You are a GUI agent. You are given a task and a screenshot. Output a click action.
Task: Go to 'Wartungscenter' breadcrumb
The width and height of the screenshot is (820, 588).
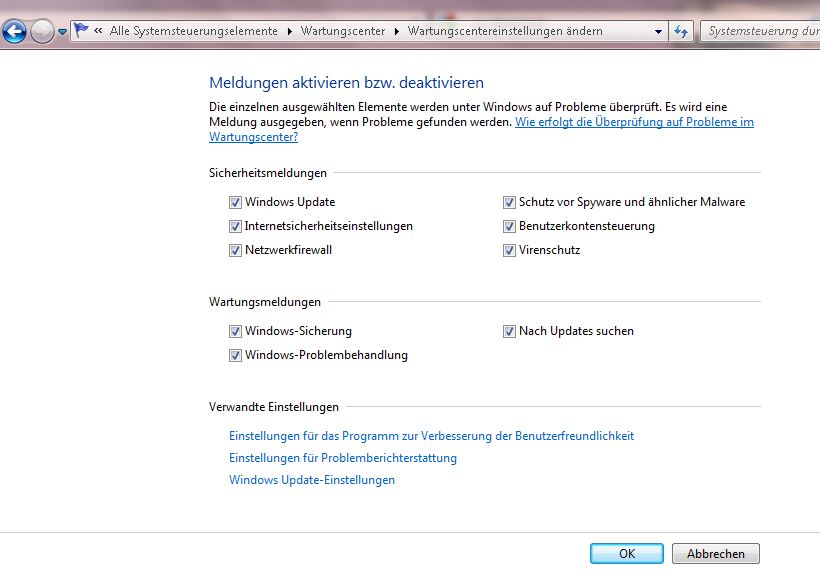point(343,31)
